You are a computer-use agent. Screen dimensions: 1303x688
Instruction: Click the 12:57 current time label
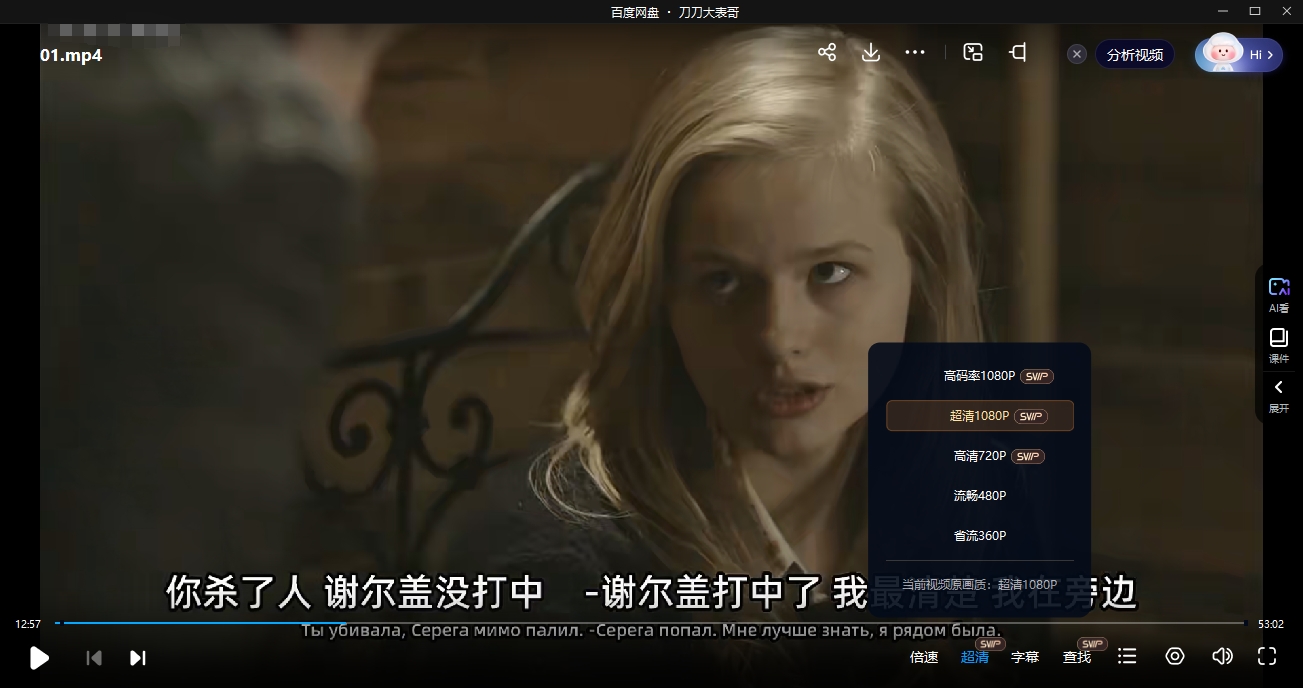[28, 624]
